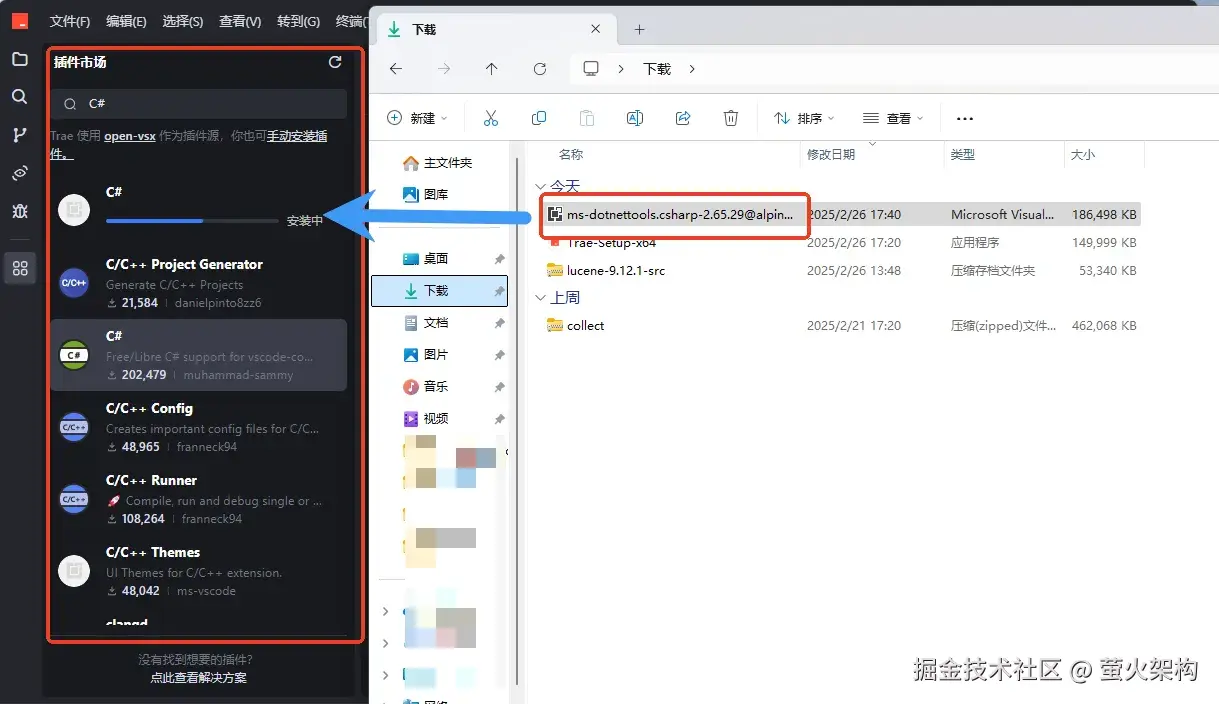
Task: Select 下载 in navigation pane
Action: point(439,290)
